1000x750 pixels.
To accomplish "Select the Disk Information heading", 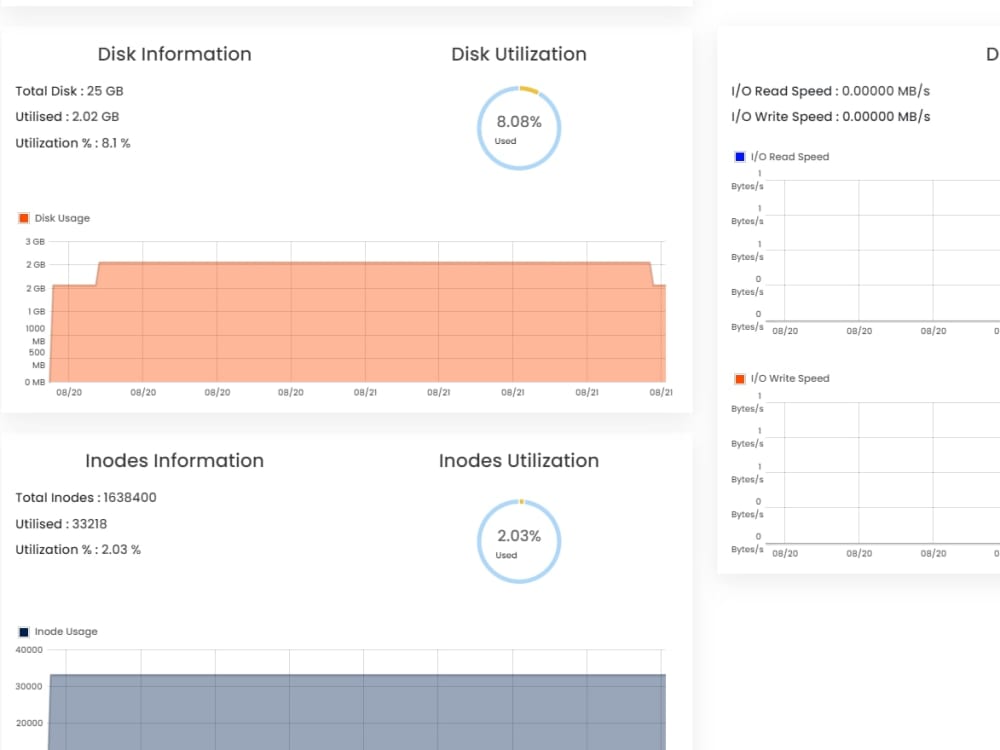I will (x=174, y=54).
